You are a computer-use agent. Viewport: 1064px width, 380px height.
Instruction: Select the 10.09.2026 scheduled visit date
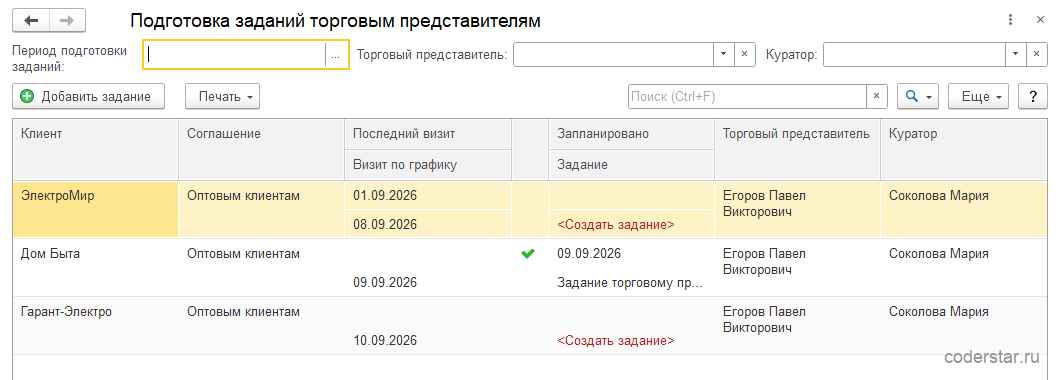[x=385, y=340]
